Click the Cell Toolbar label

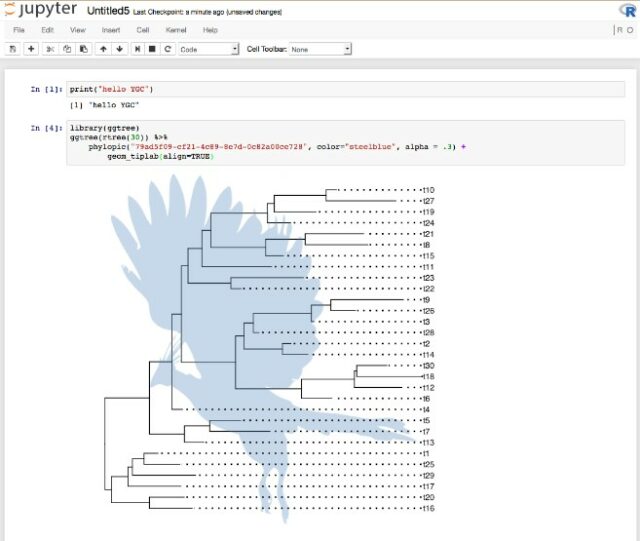266,49
